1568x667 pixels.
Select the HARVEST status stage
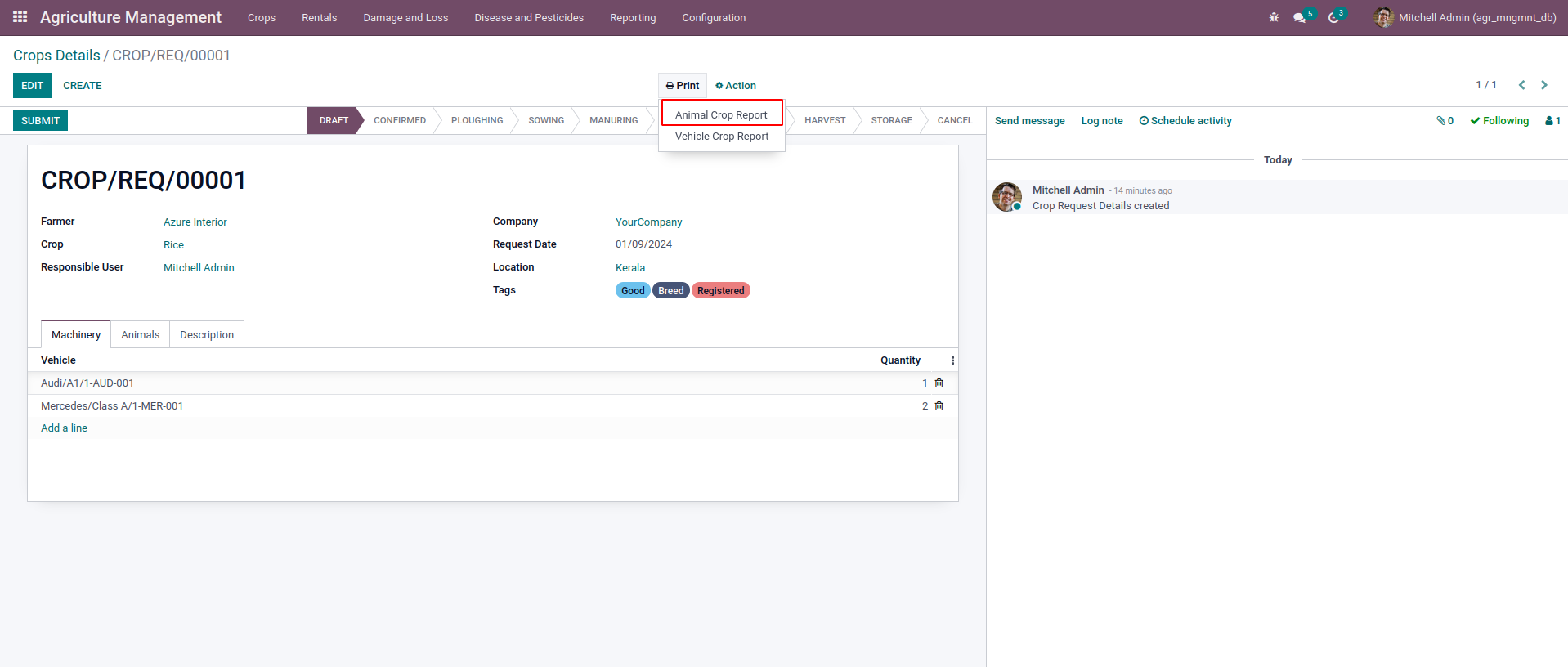(825, 121)
